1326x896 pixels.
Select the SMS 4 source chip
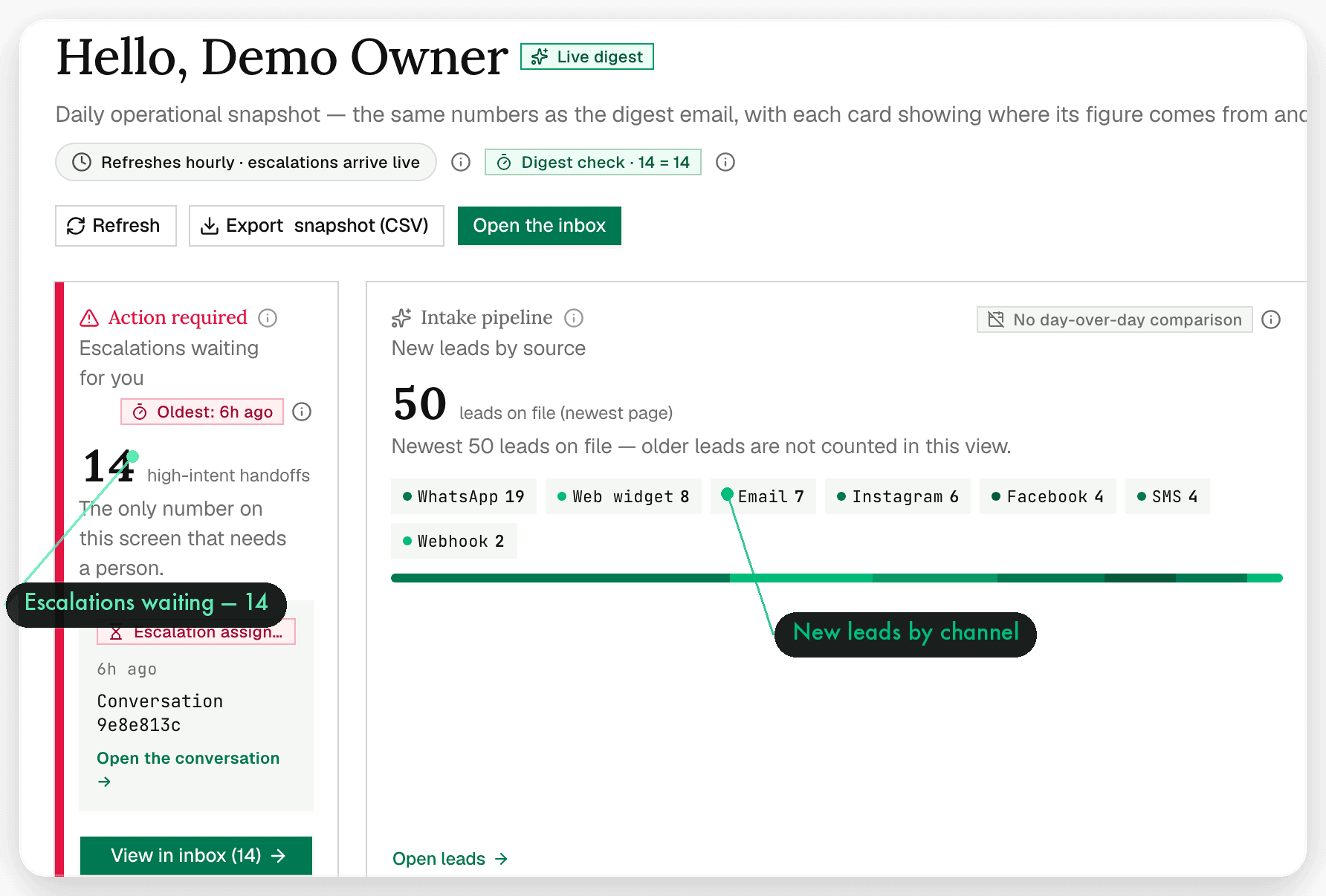(x=1168, y=496)
